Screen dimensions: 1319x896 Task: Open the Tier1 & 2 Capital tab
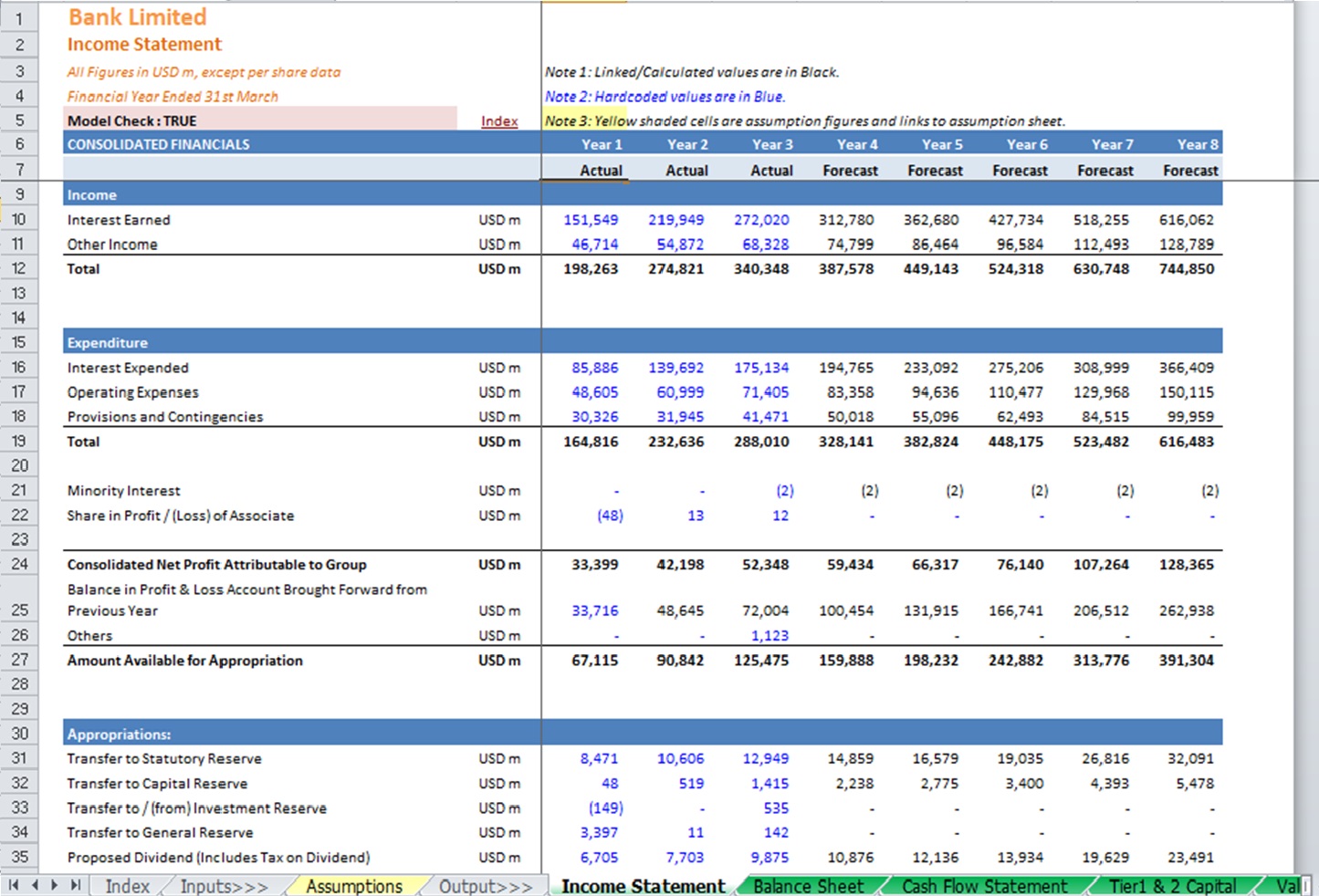coord(1173,886)
